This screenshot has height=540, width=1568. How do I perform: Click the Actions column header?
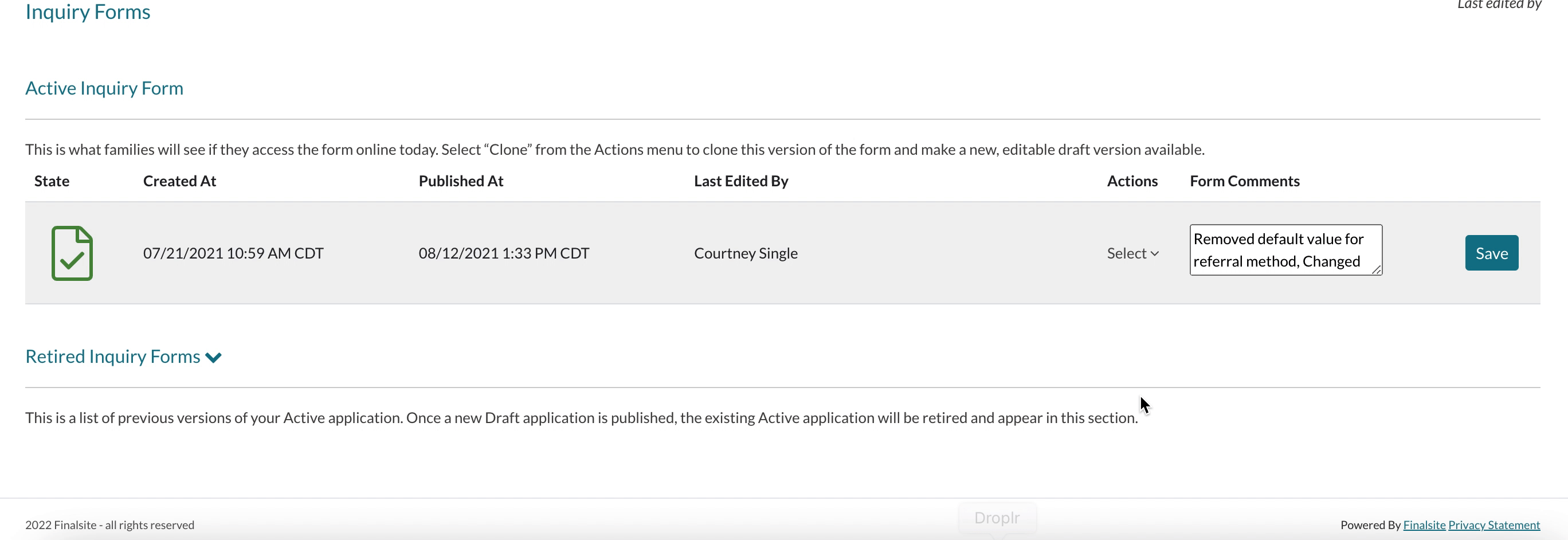1132,181
